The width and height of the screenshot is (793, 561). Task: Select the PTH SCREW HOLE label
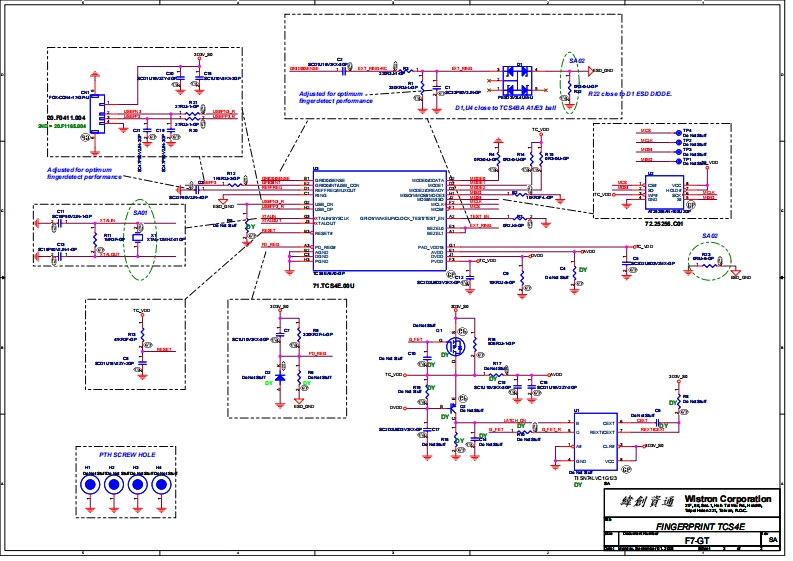tap(125, 455)
